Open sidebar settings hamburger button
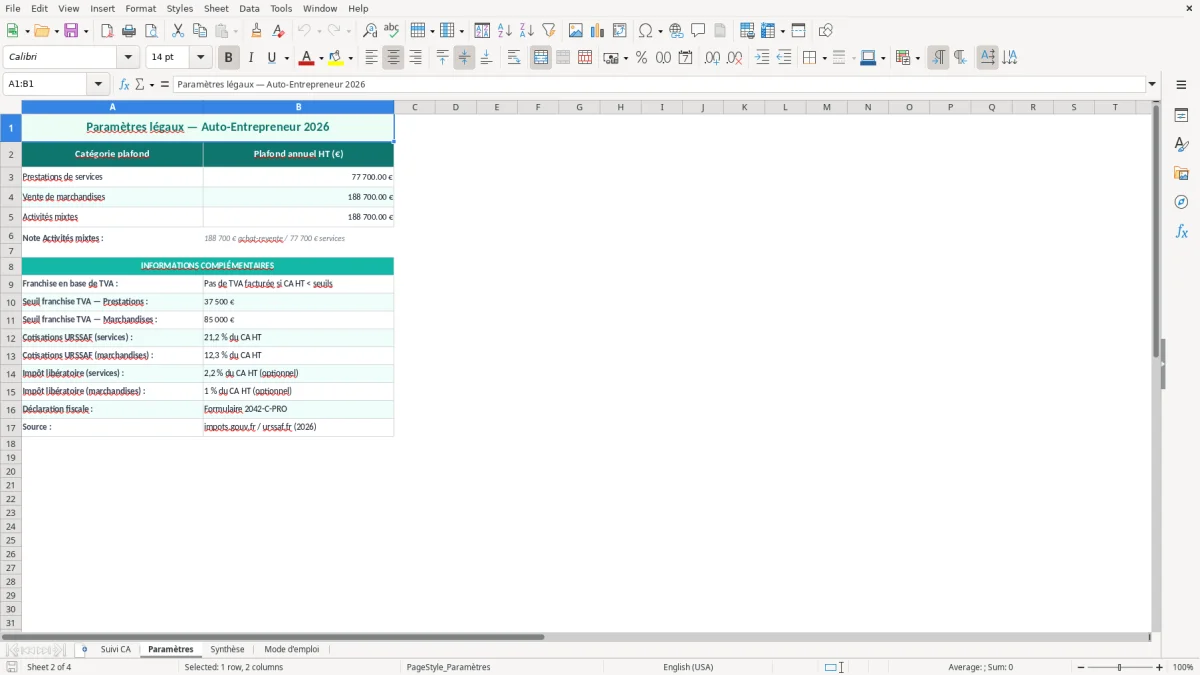The width and height of the screenshot is (1200, 675). [1181, 86]
